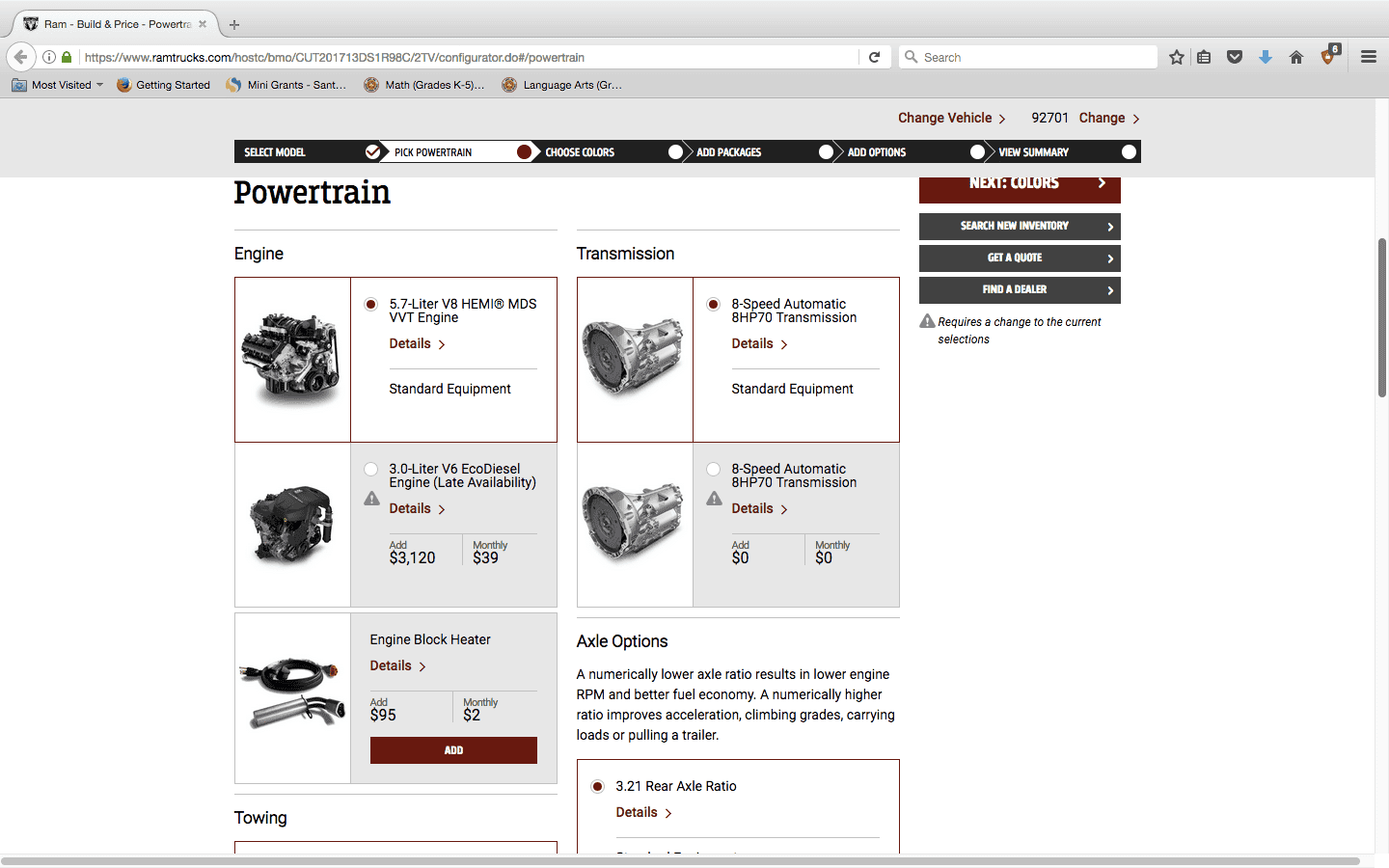This screenshot has width=1389, height=868.
Task: Click the green padlock security icon
Action: coord(67,57)
